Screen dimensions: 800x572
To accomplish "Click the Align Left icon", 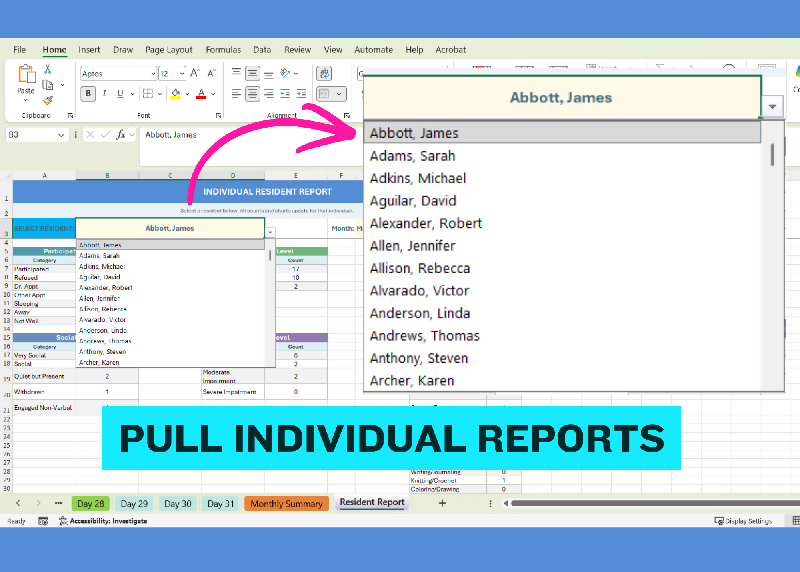I will point(236,94).
